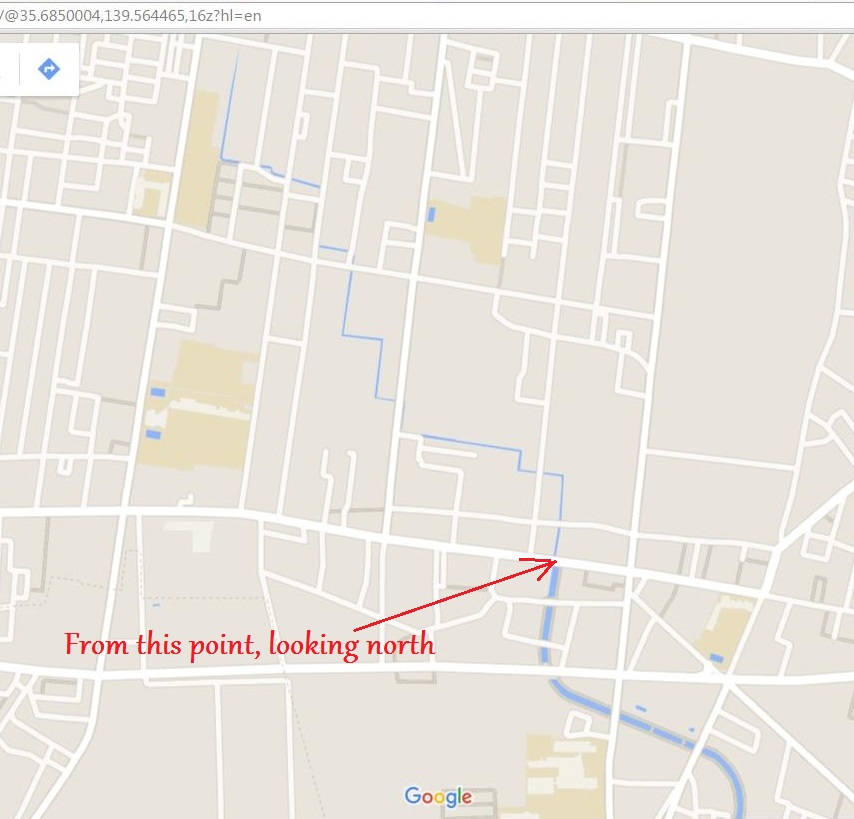854x819 pixels.
Task: Click the tan building complex at bottom center
Action: point(565,773)
